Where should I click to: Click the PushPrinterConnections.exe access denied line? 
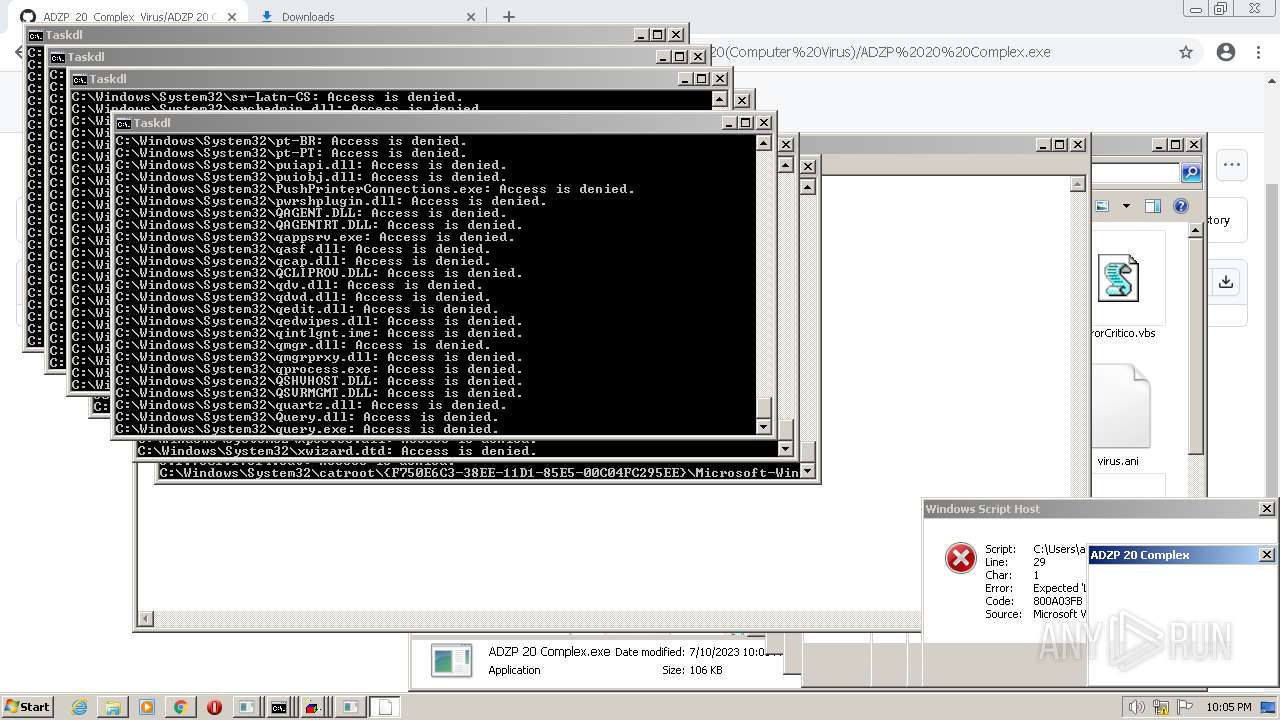374,189
